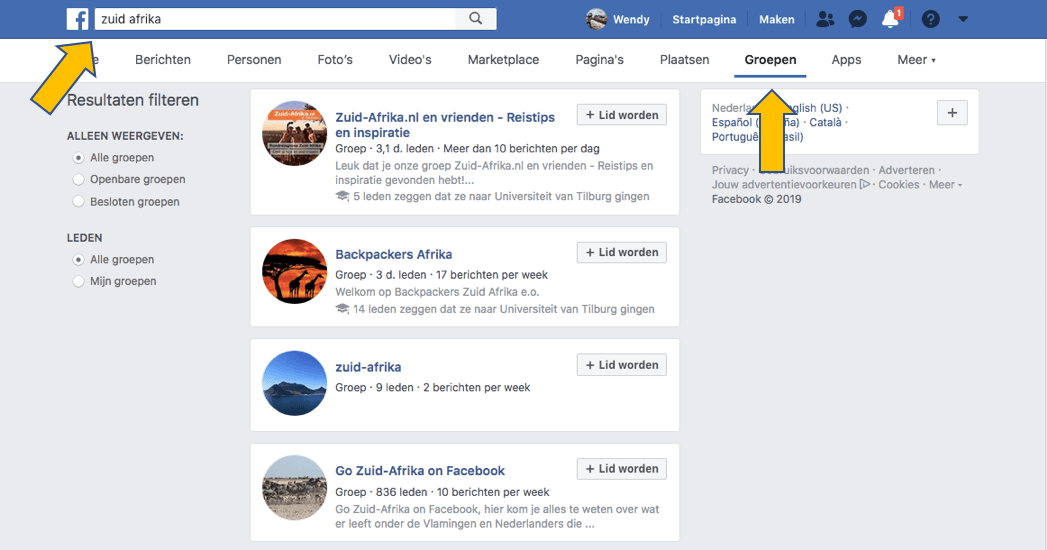1047x550 pixels.
Task: Switch to the Plaatsen tab
Action: pyautogui.click(x=684, y=59)
